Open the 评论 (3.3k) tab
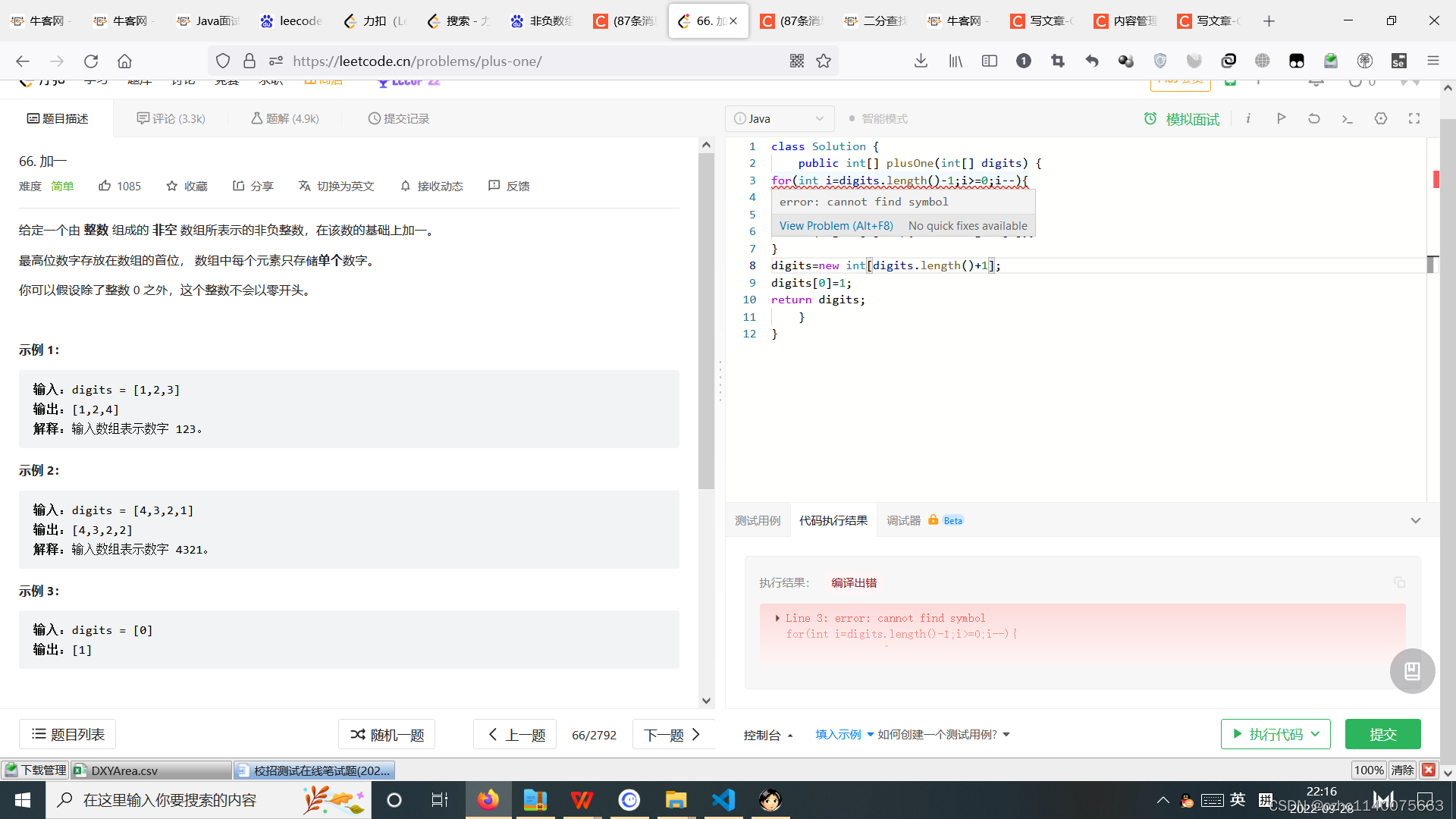The height and width of the screenshot is (819, 1456). (x=171, y=118)
